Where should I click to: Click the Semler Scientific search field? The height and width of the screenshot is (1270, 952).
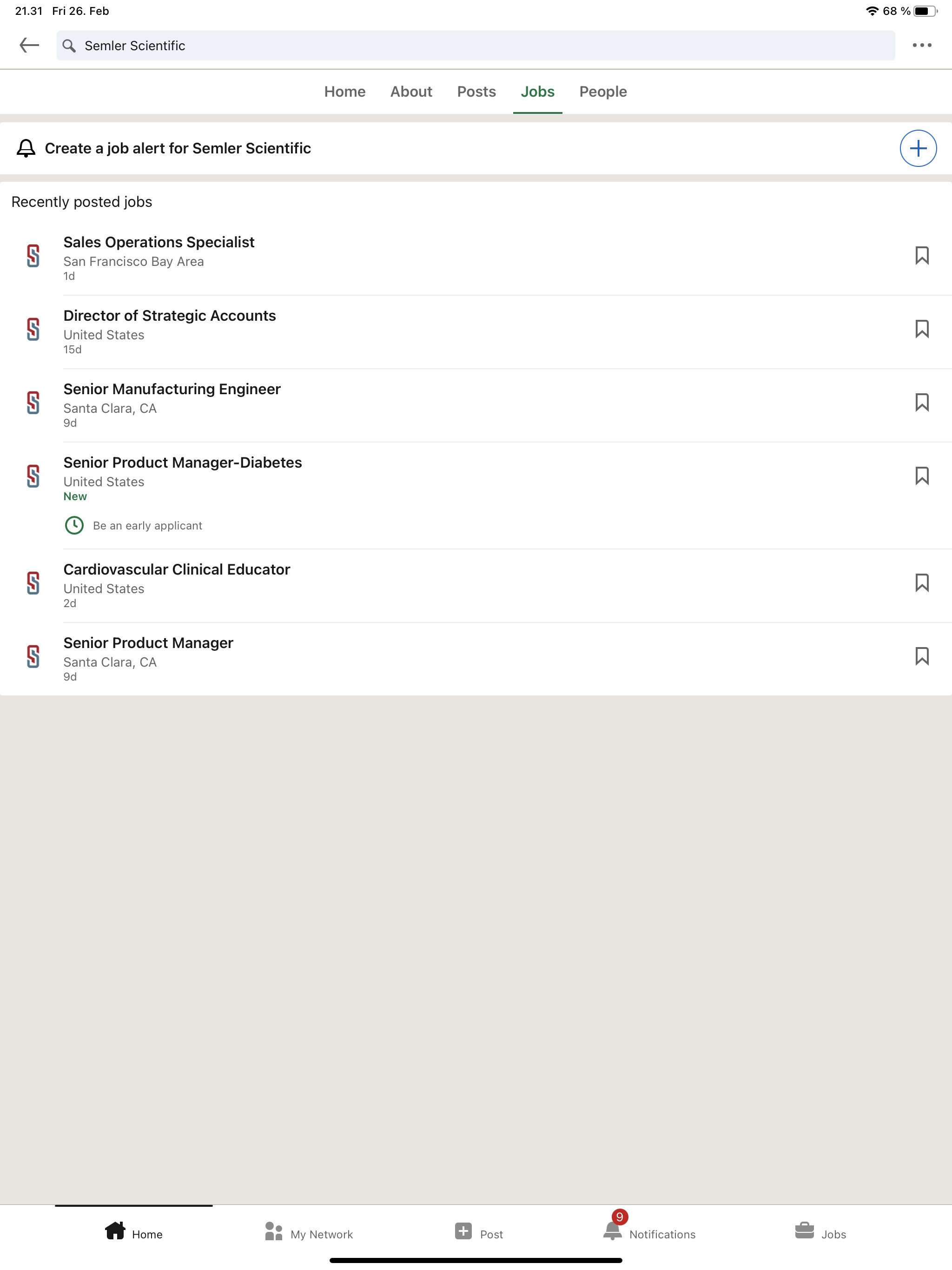tap(476, 46)
